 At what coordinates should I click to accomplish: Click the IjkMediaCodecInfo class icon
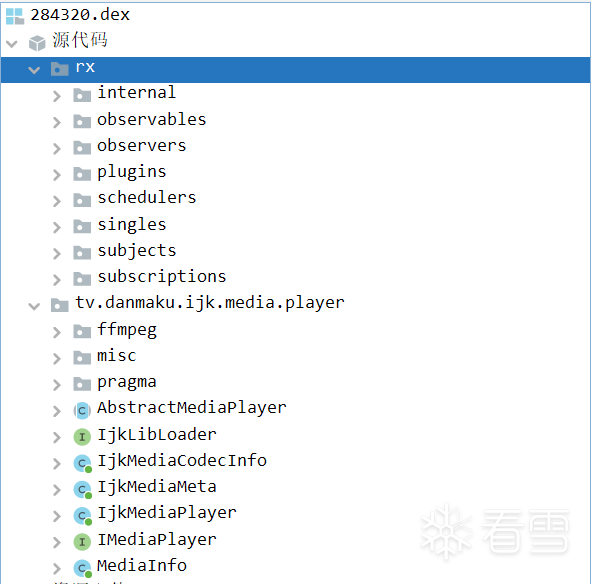click(83, 463)
